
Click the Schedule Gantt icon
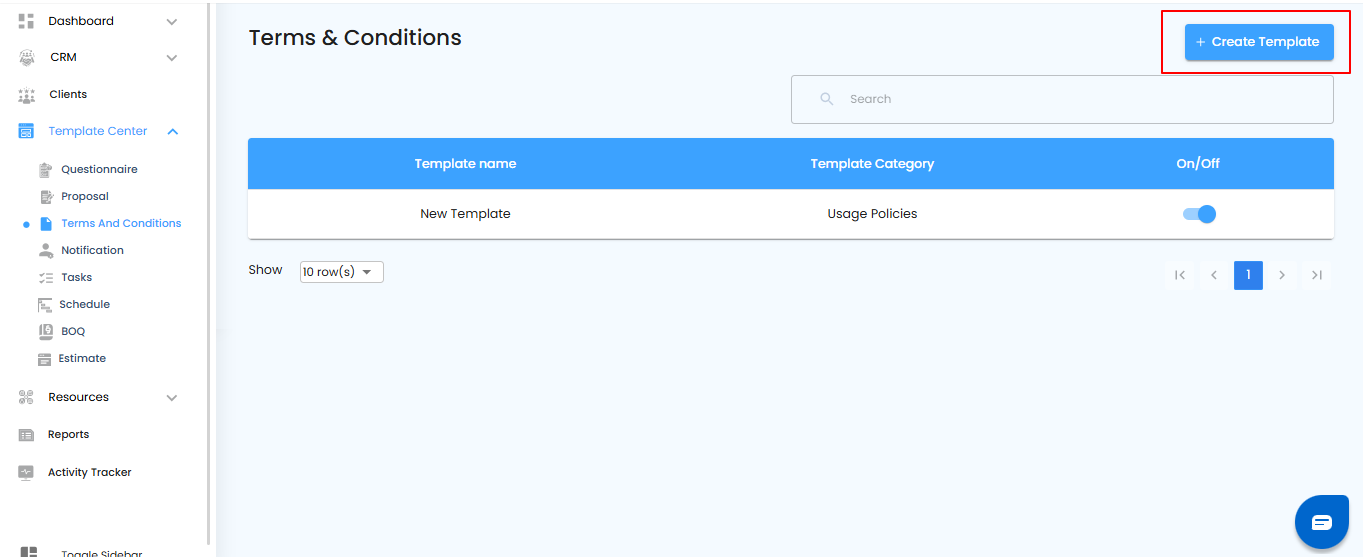coord(45,305)
